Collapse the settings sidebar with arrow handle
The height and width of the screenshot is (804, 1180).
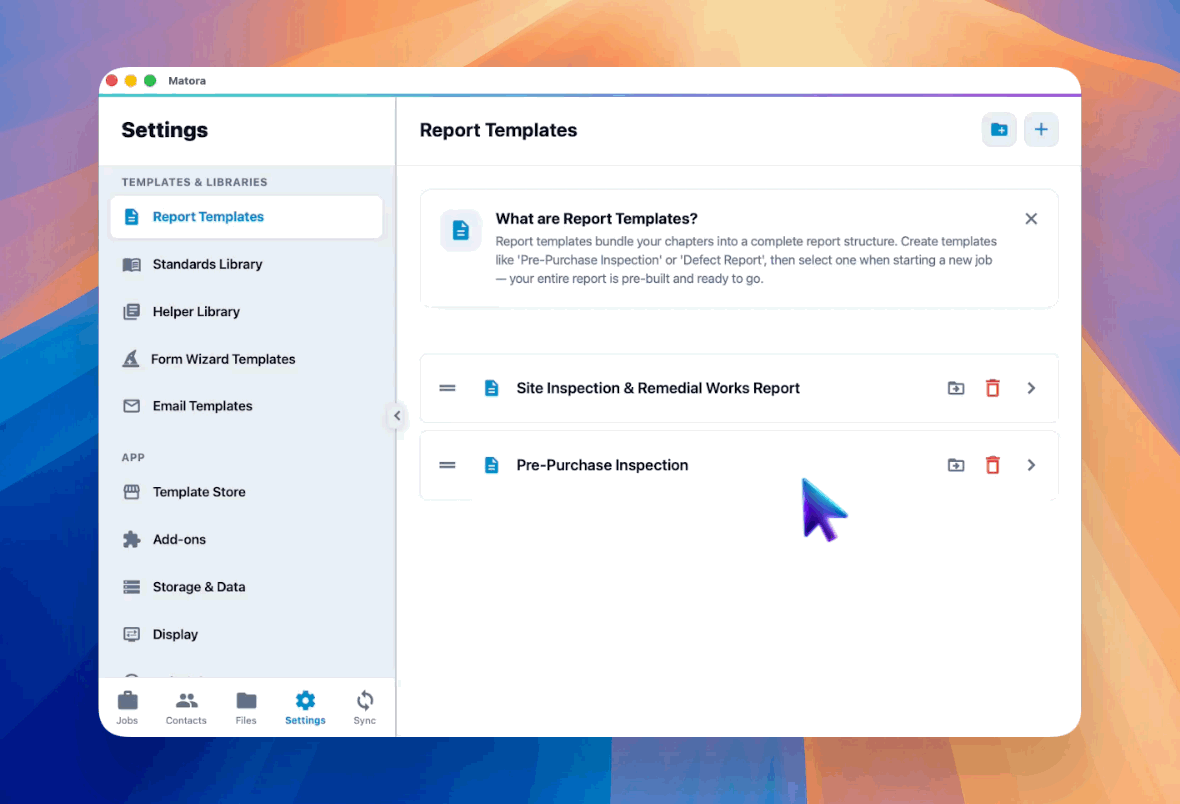tap(397, 416)
